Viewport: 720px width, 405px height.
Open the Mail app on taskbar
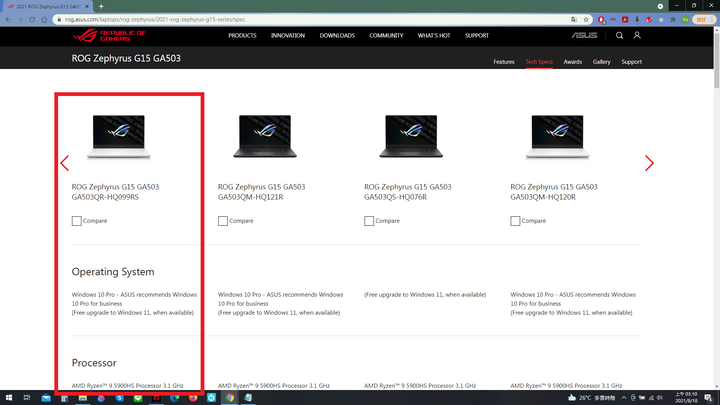tap(46, 398)
